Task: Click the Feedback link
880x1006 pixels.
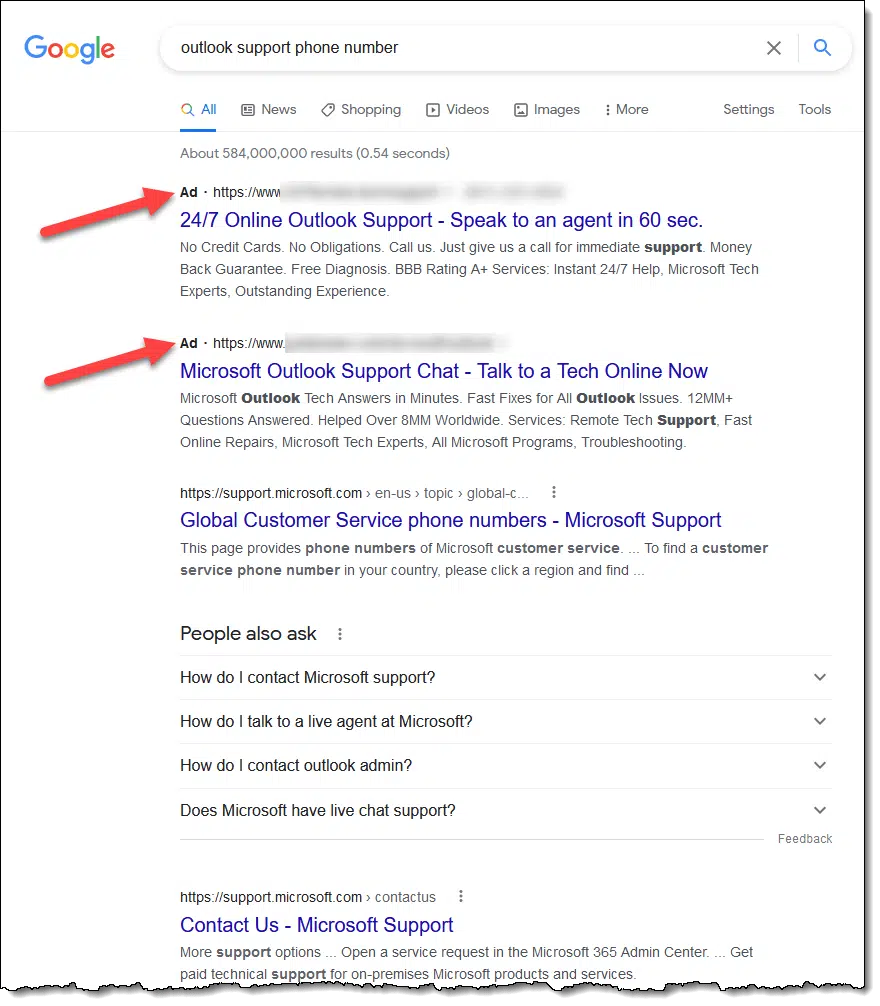Action: point(805,839)
